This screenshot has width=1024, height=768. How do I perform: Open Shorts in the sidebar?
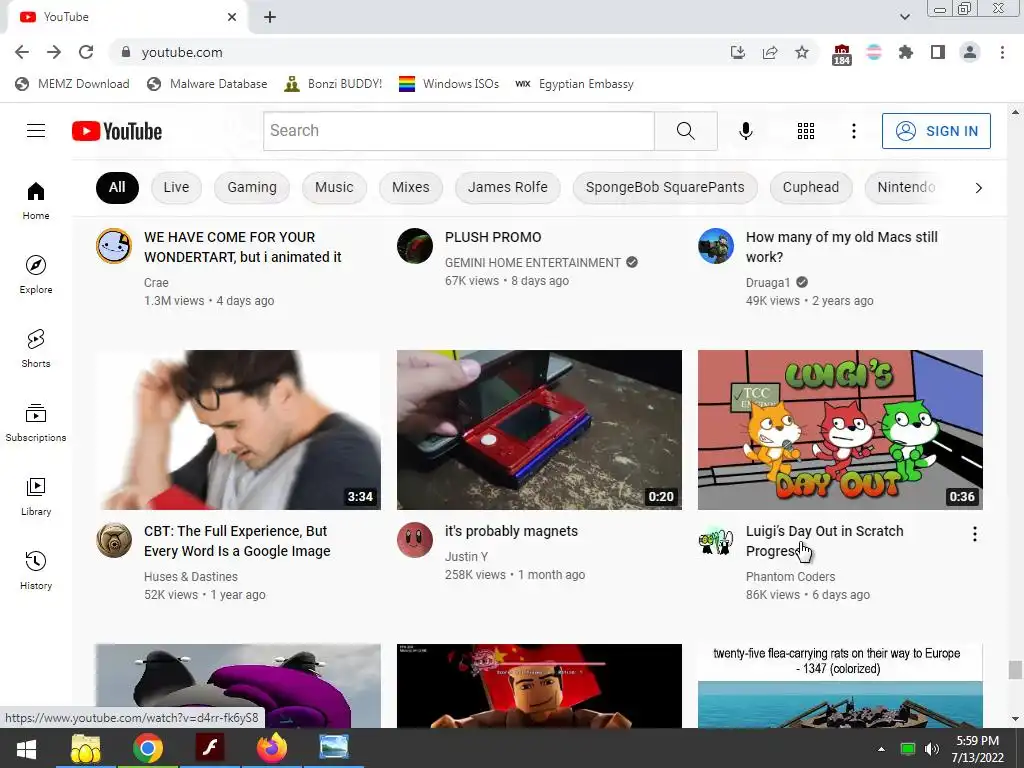tap(36, 348)
